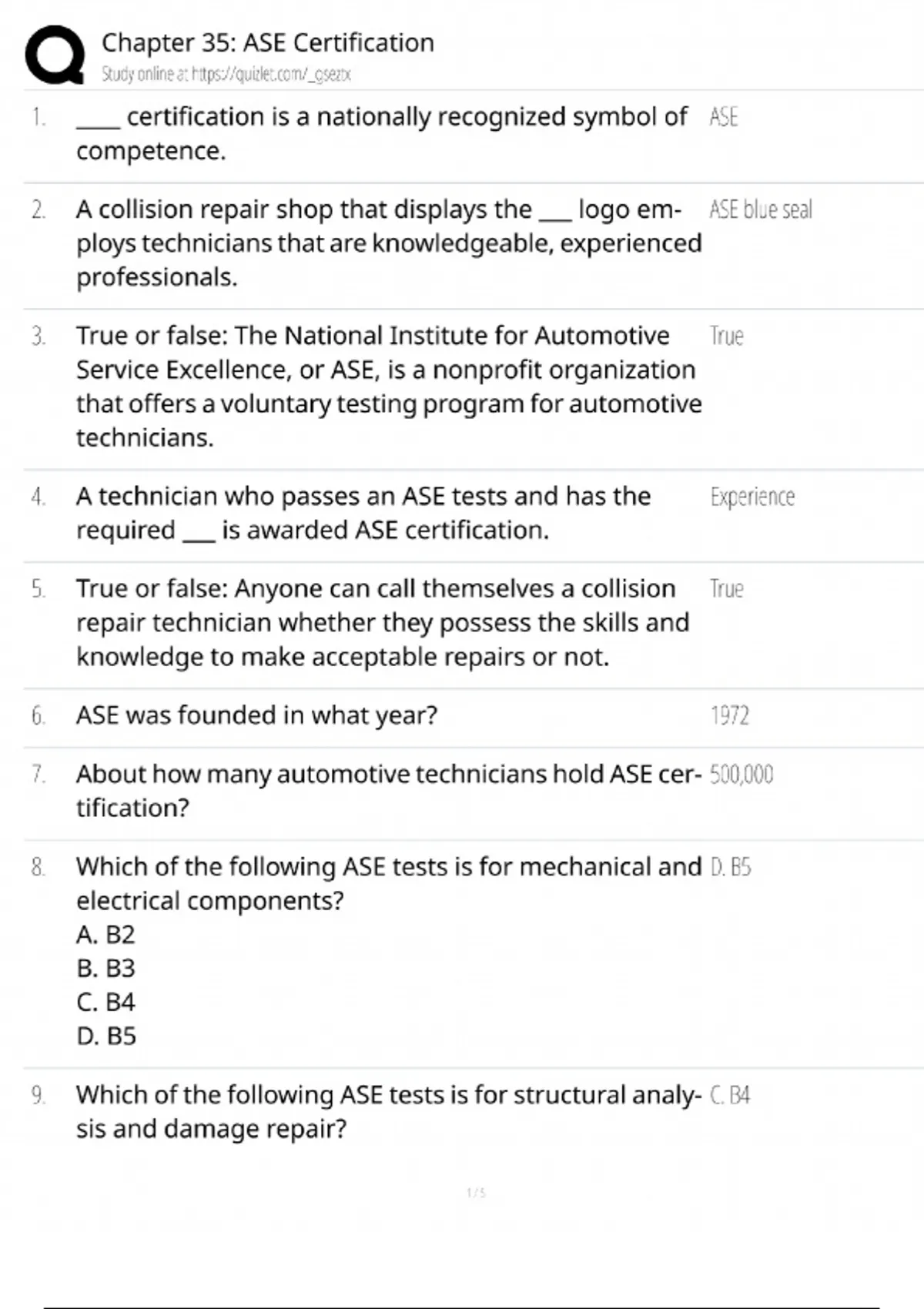Viewport: 924px width, 1309px height.
Task: Click the Quizlet Q logo
Action: 55,55
